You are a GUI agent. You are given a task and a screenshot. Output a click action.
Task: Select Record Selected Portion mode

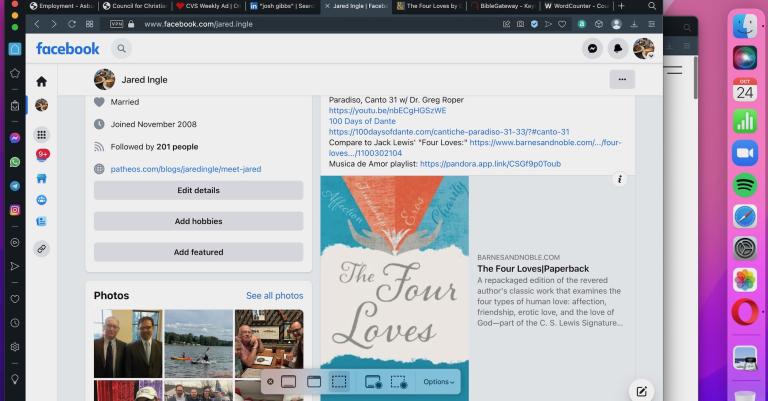(399, 382)
